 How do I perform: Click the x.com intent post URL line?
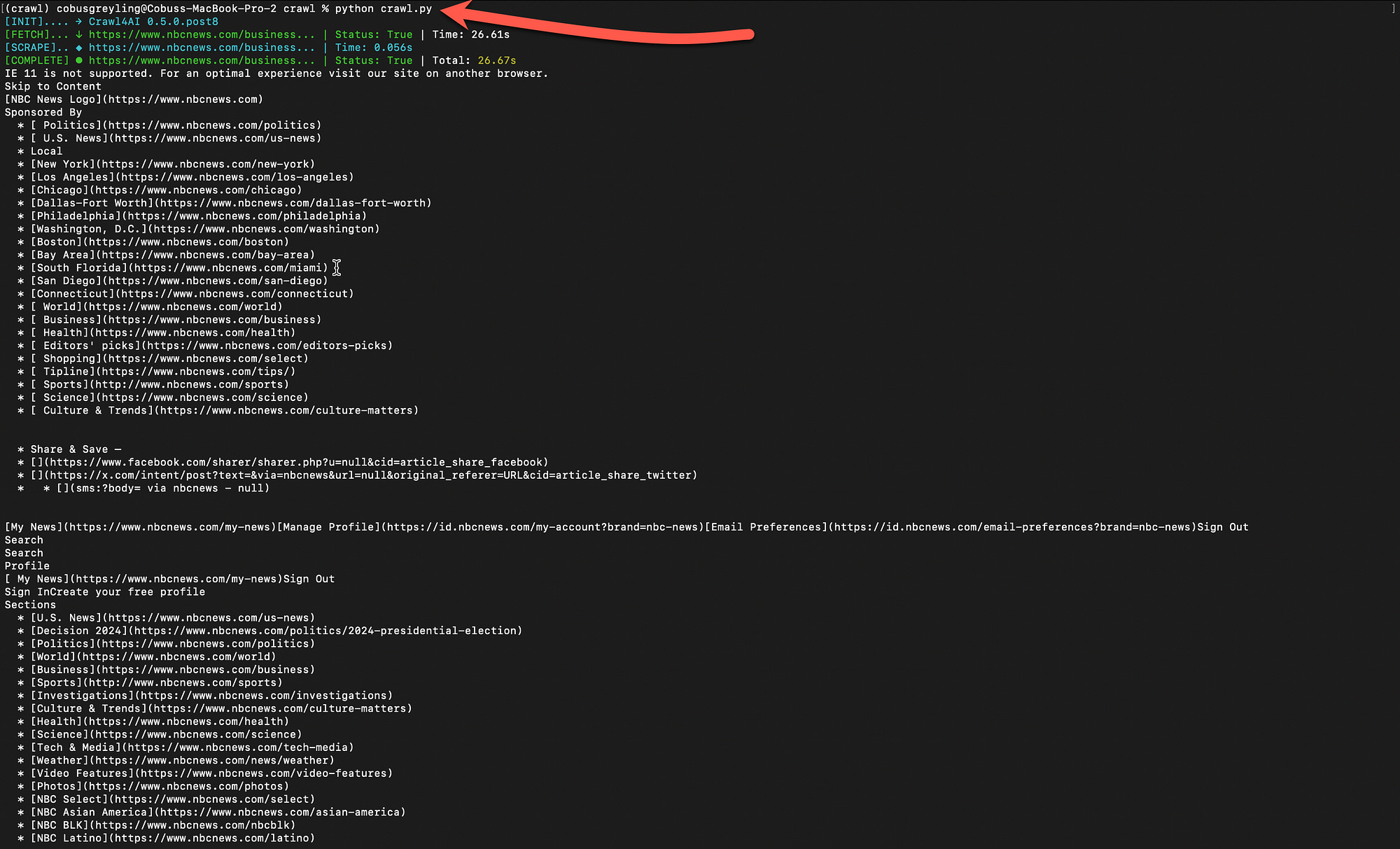(364, 475)
